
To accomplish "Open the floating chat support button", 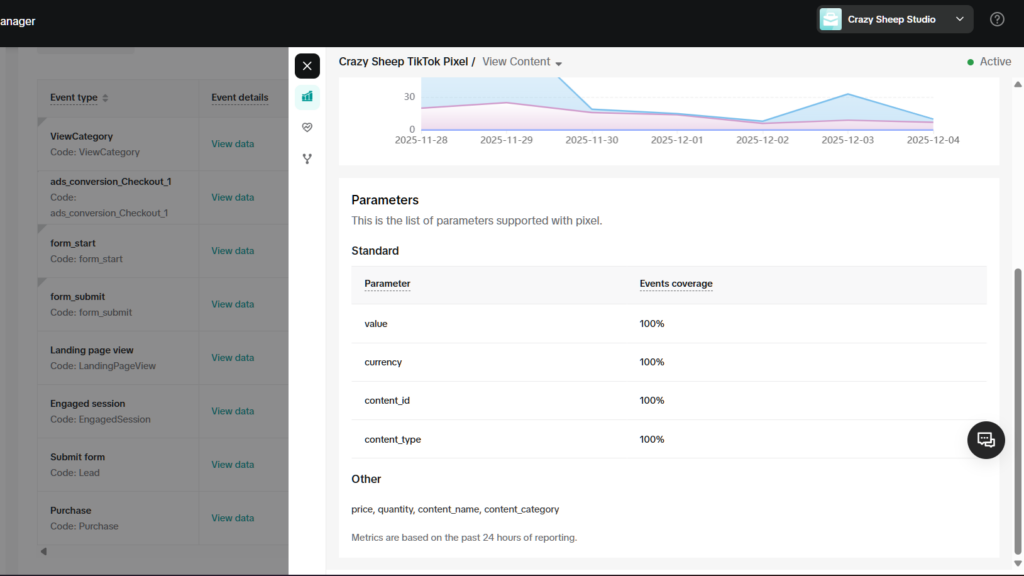I will coord(985,440).
